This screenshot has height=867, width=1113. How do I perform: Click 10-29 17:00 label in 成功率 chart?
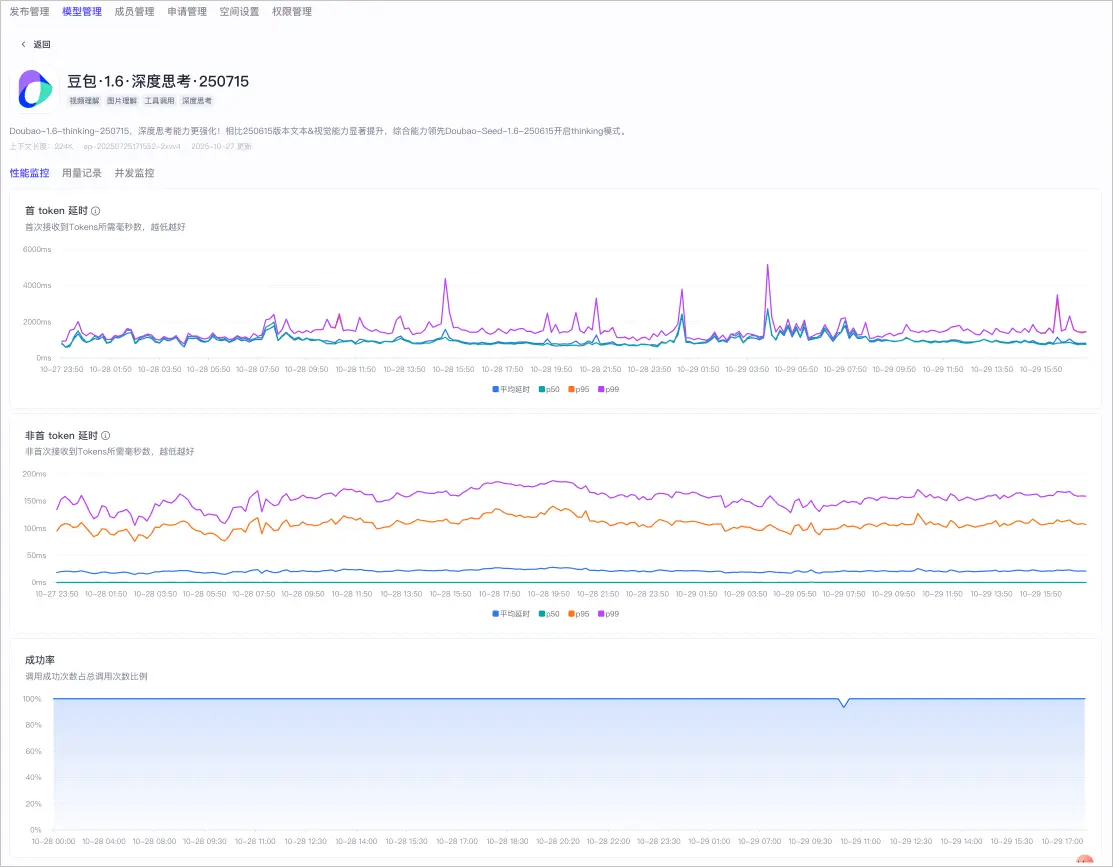(1063, 841)
